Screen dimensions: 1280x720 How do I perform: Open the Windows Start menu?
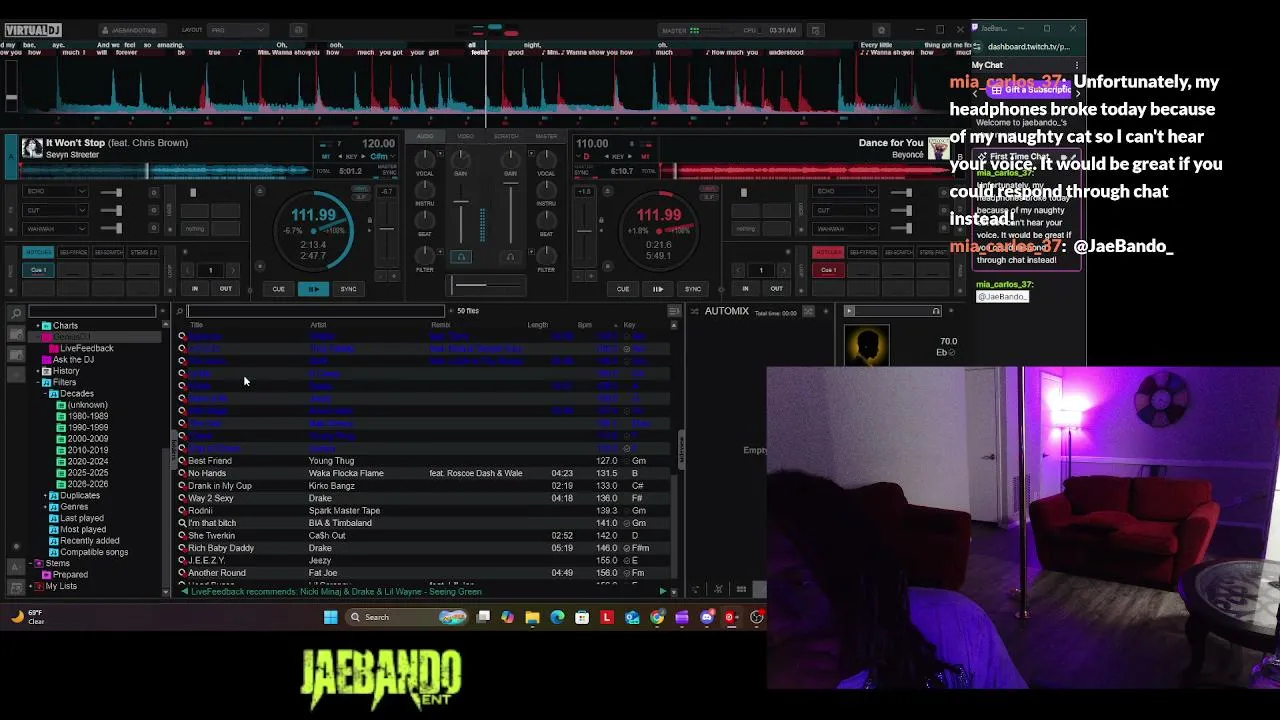331,617
